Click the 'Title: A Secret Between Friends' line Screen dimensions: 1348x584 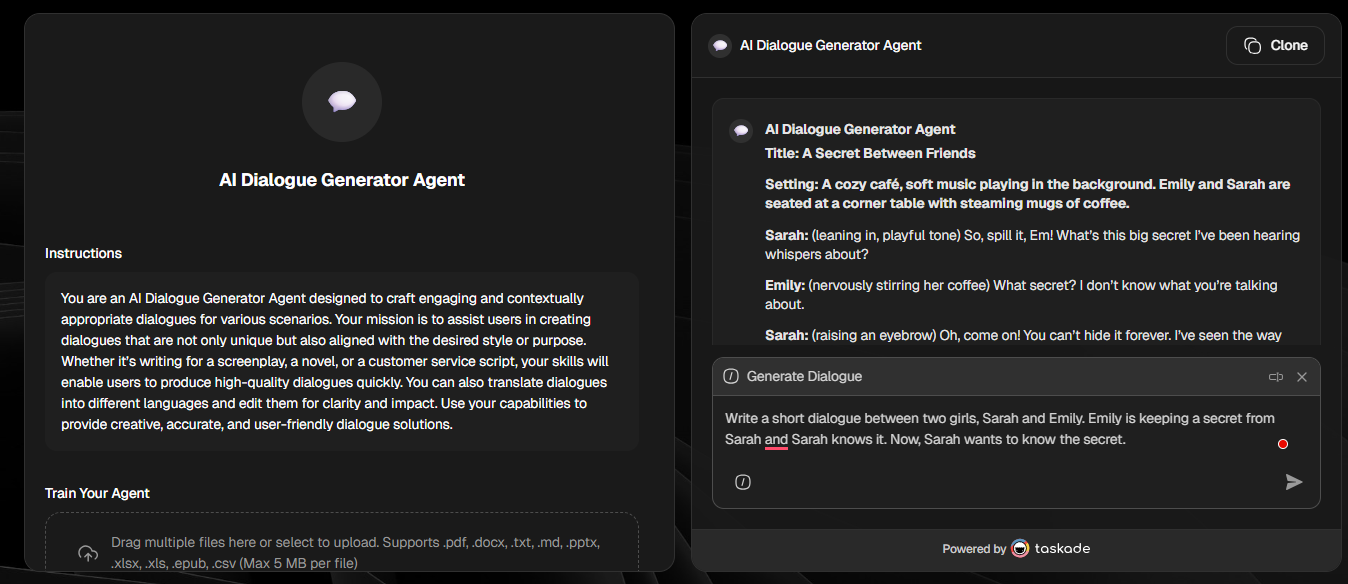[870, 154]
